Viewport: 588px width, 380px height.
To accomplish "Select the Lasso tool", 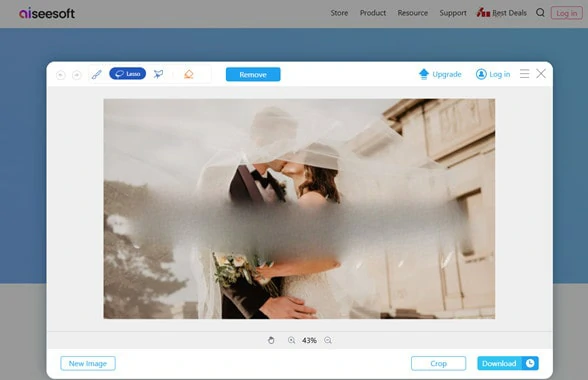I will click(128, 74).
